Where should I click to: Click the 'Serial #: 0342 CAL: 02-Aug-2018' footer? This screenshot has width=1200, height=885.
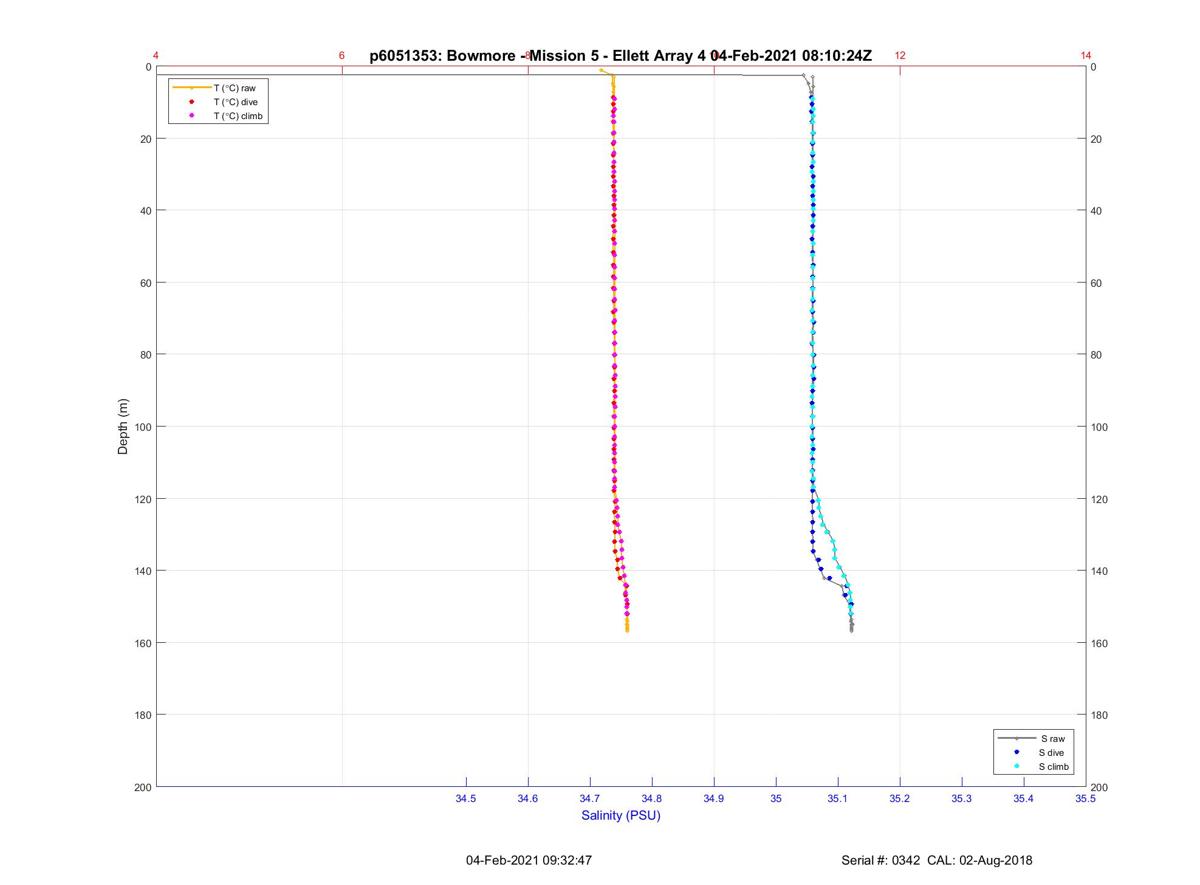pos(937,860)
